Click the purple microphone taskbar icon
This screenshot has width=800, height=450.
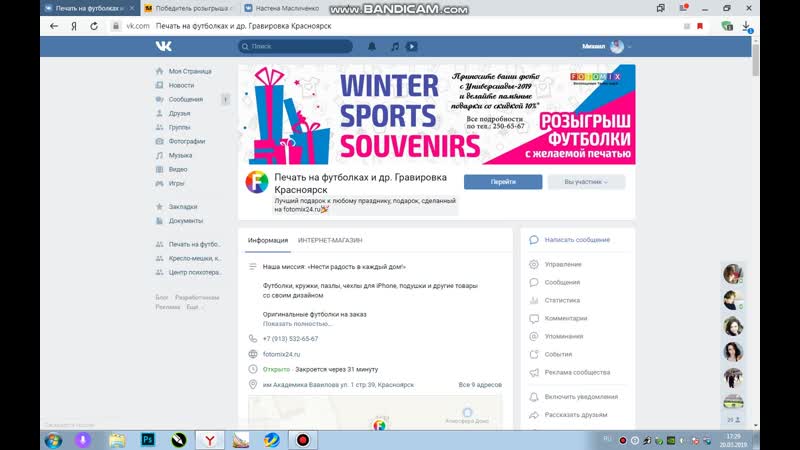(83, 440)
